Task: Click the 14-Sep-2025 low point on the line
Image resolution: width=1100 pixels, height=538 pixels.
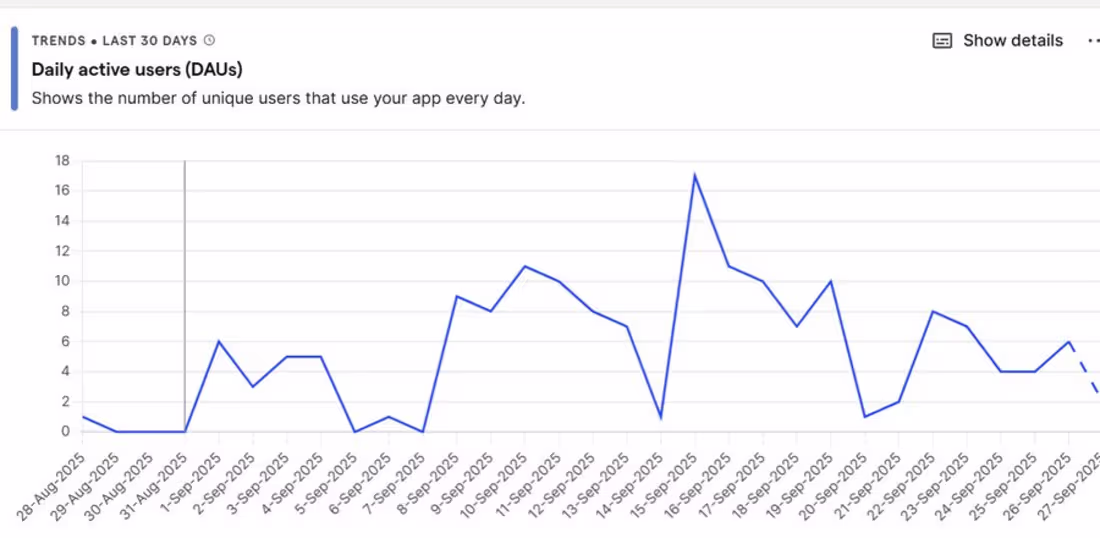Action: click(661, 417)
